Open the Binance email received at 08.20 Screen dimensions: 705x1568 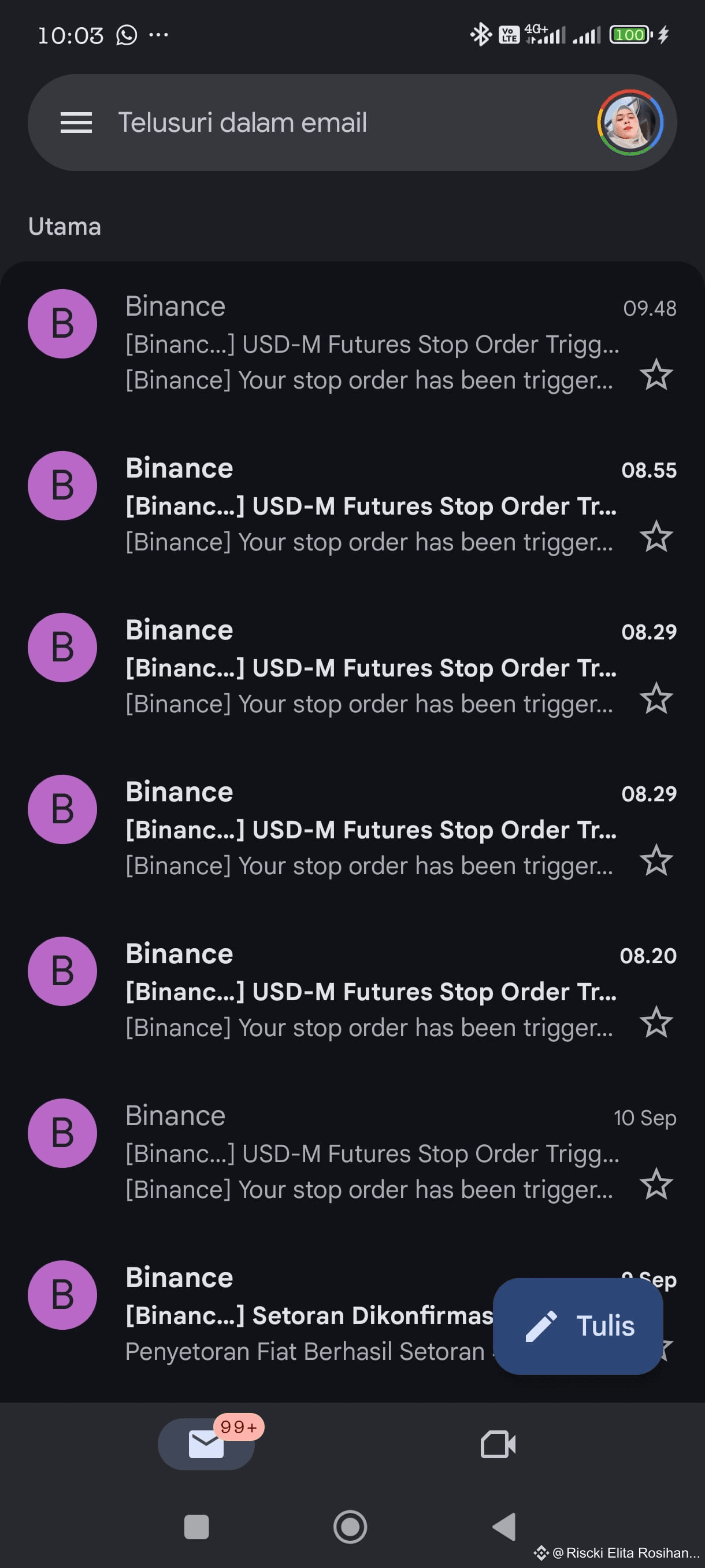point(352,991)
